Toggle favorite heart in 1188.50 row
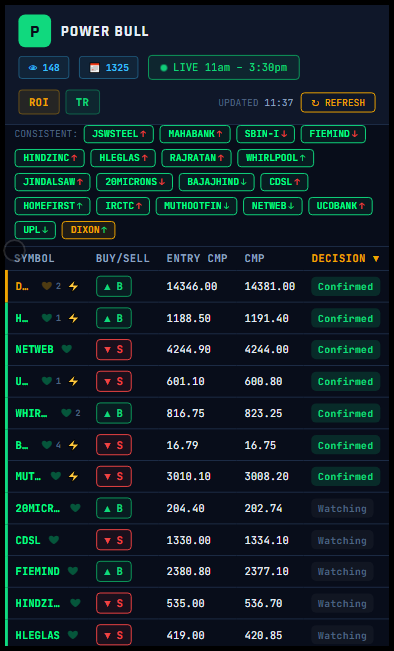 47,318
